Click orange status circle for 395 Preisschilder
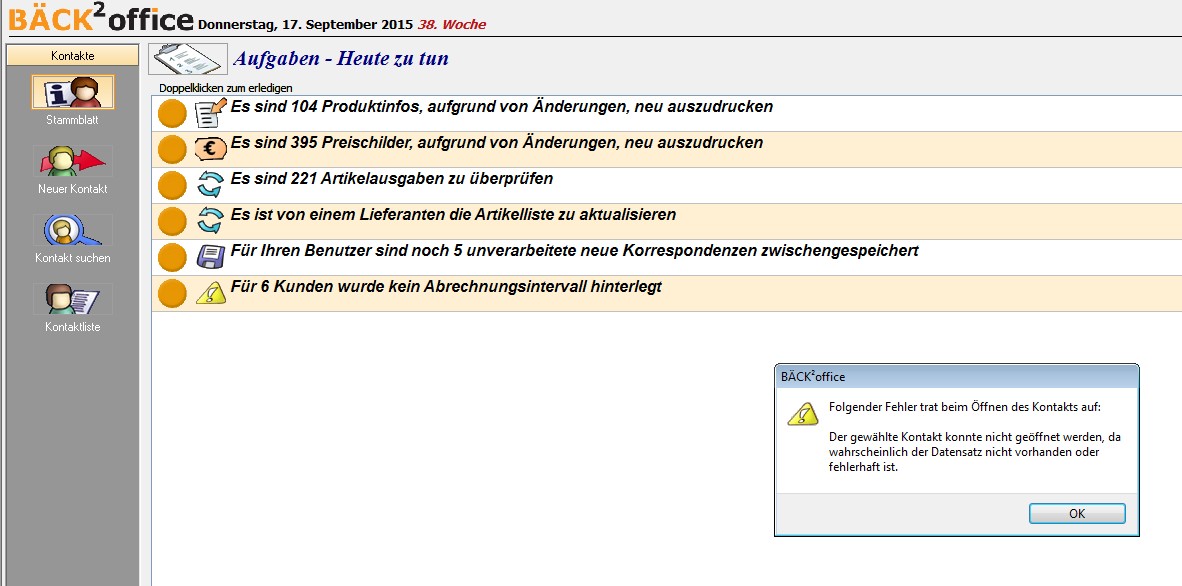Image resolution: width=1182 pixels, height=586 pixels. pos(173,149)
